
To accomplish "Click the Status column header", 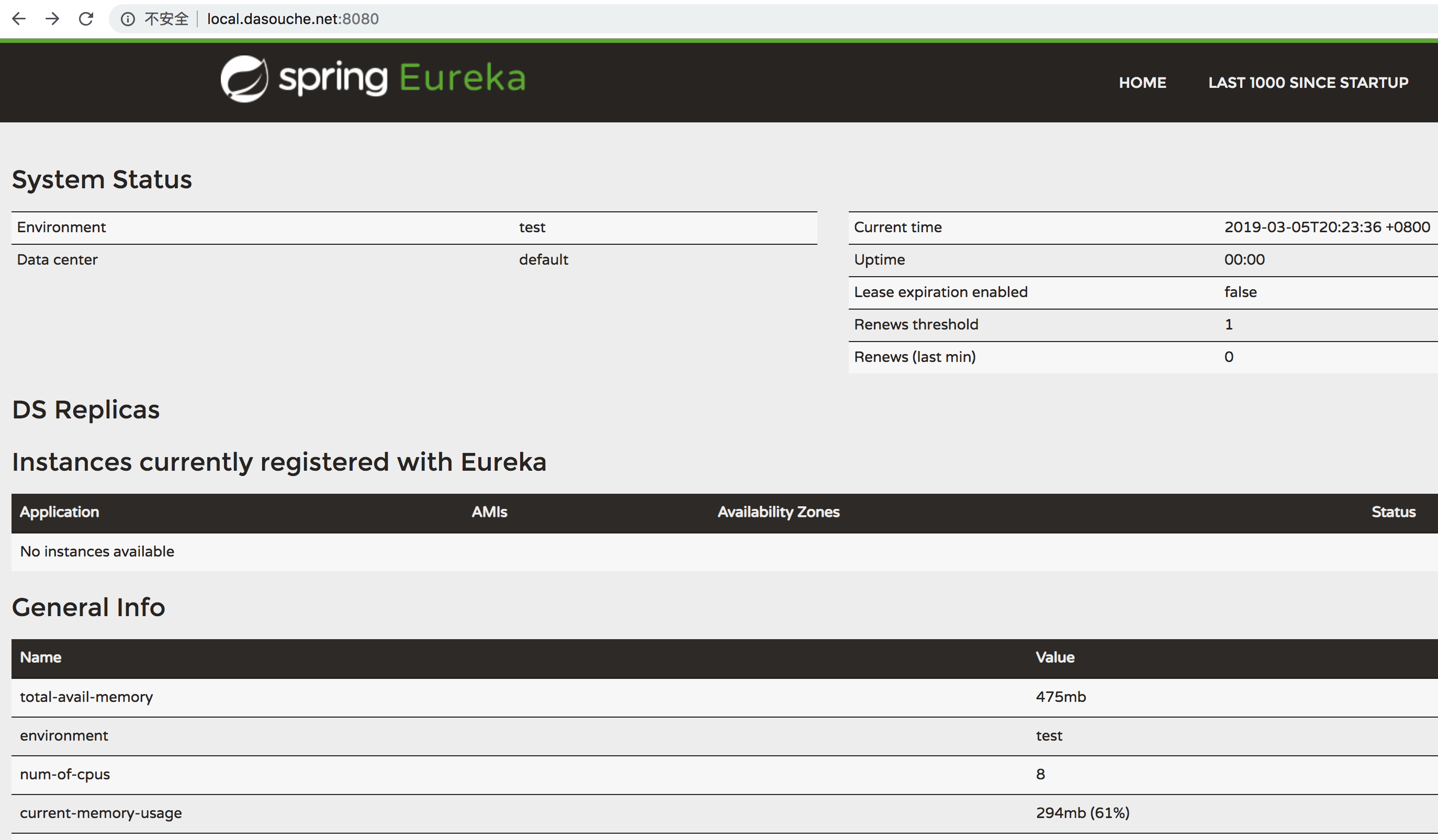I will pyautogui.click(x=1393, y=512).
